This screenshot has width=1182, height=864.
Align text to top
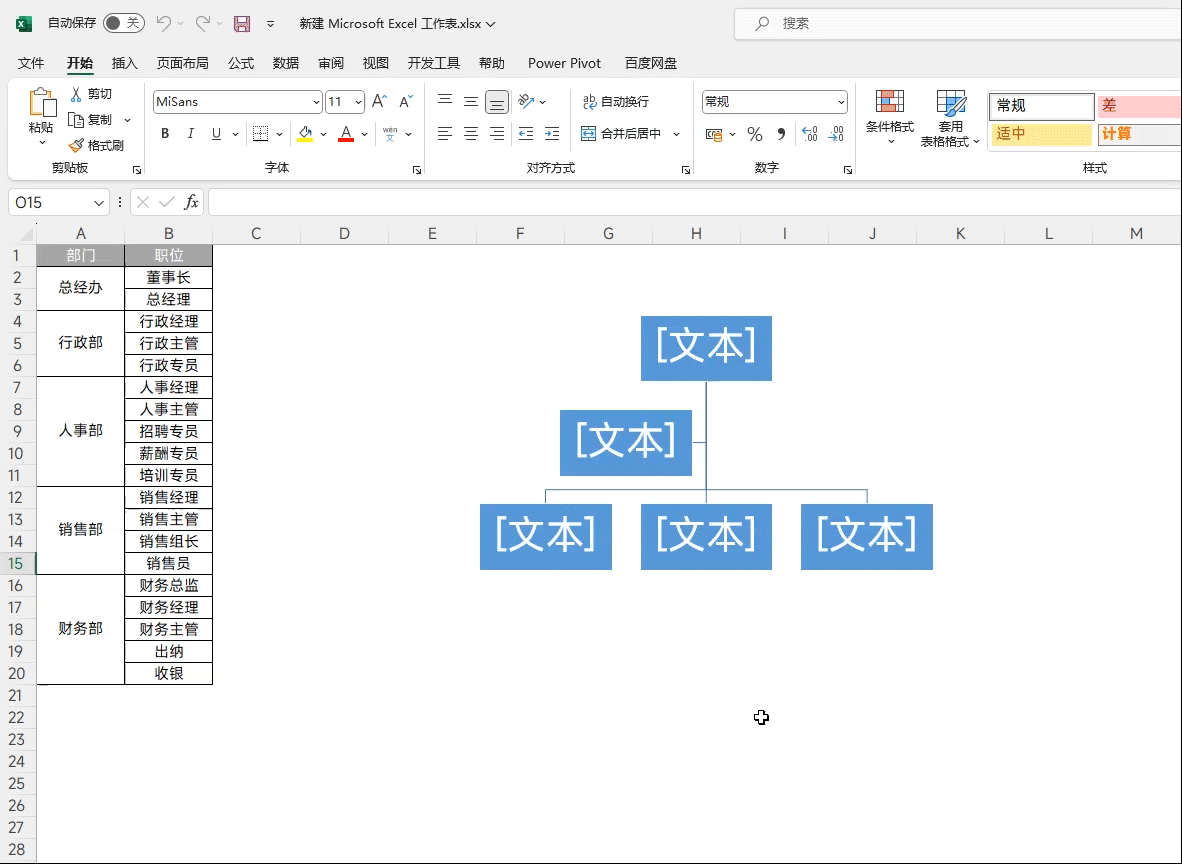click(445, 101)
